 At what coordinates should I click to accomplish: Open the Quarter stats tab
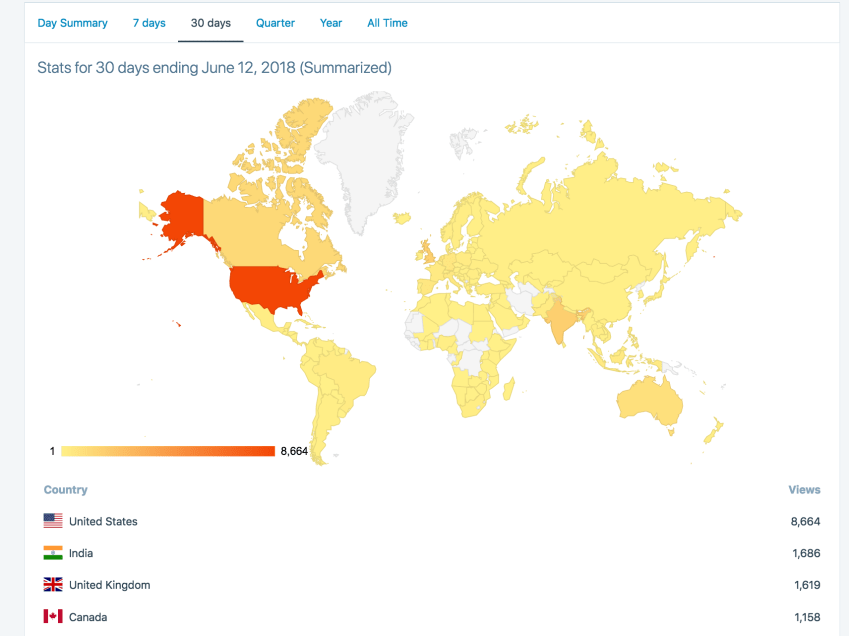[x=275, y=22]
